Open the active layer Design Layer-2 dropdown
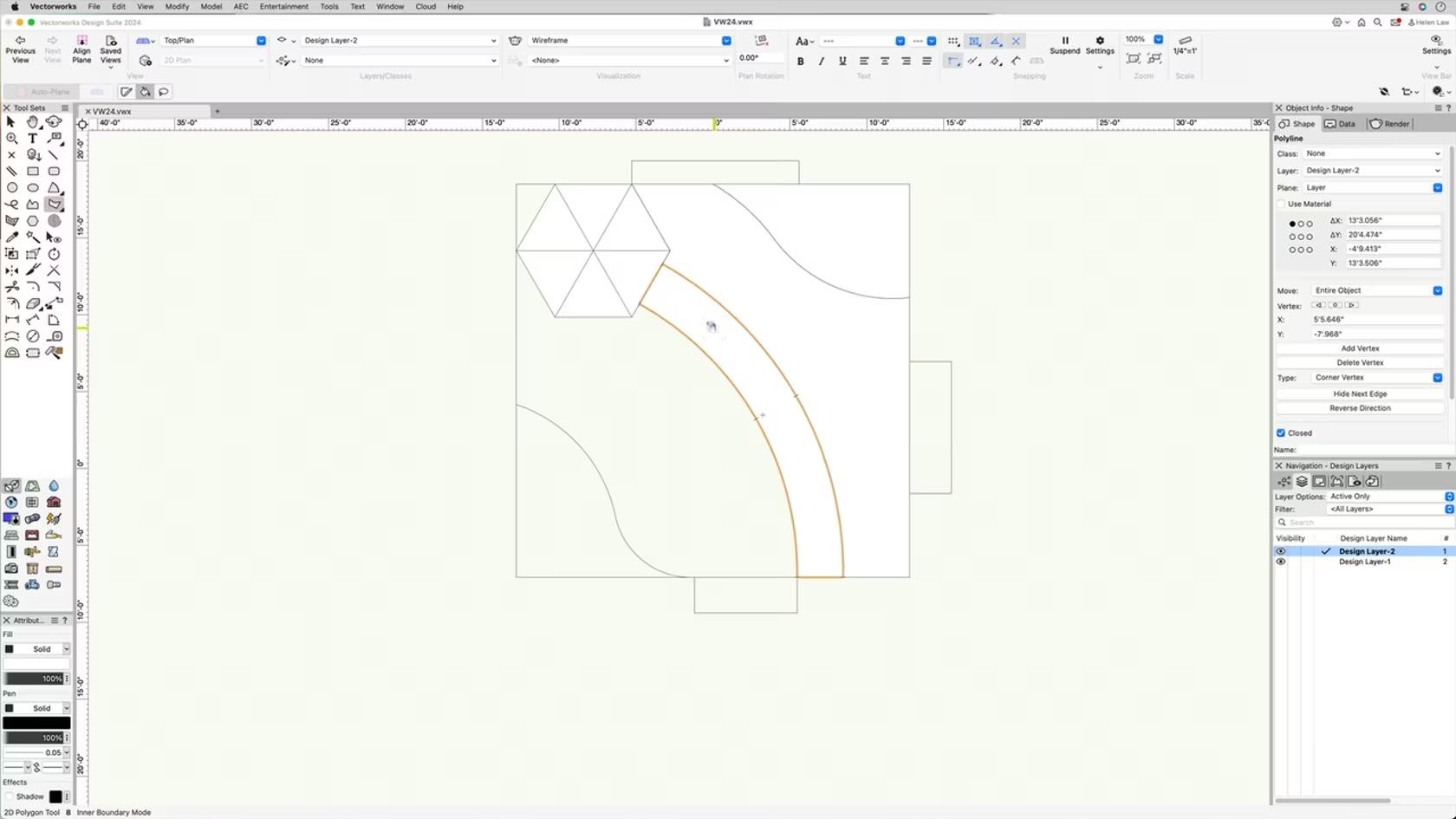The image size is (1456, 819). point(399,41)
